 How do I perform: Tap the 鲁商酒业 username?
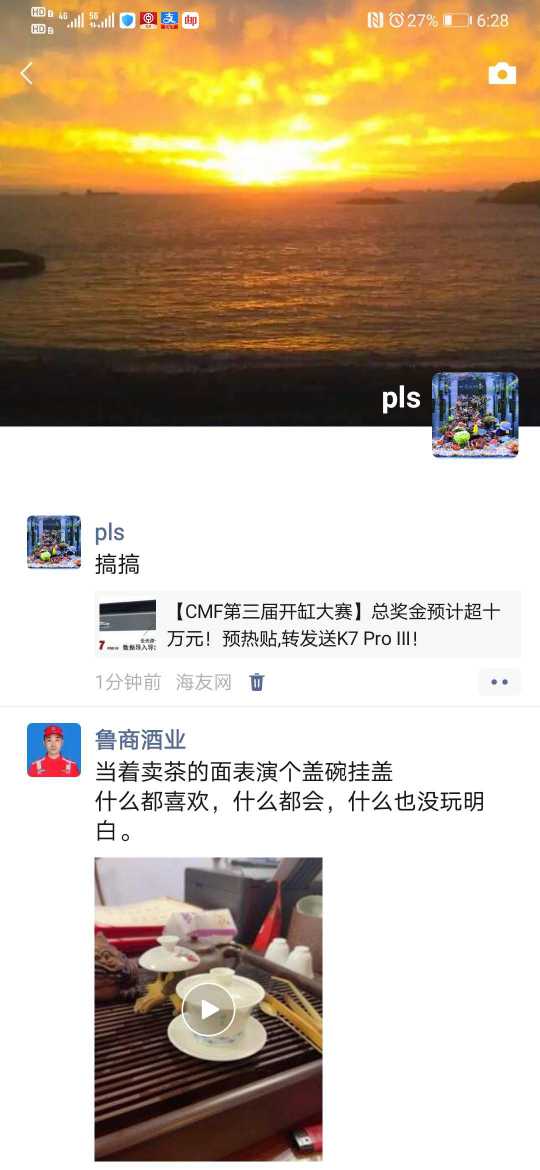pyautogui.click(x=140, y=739)
